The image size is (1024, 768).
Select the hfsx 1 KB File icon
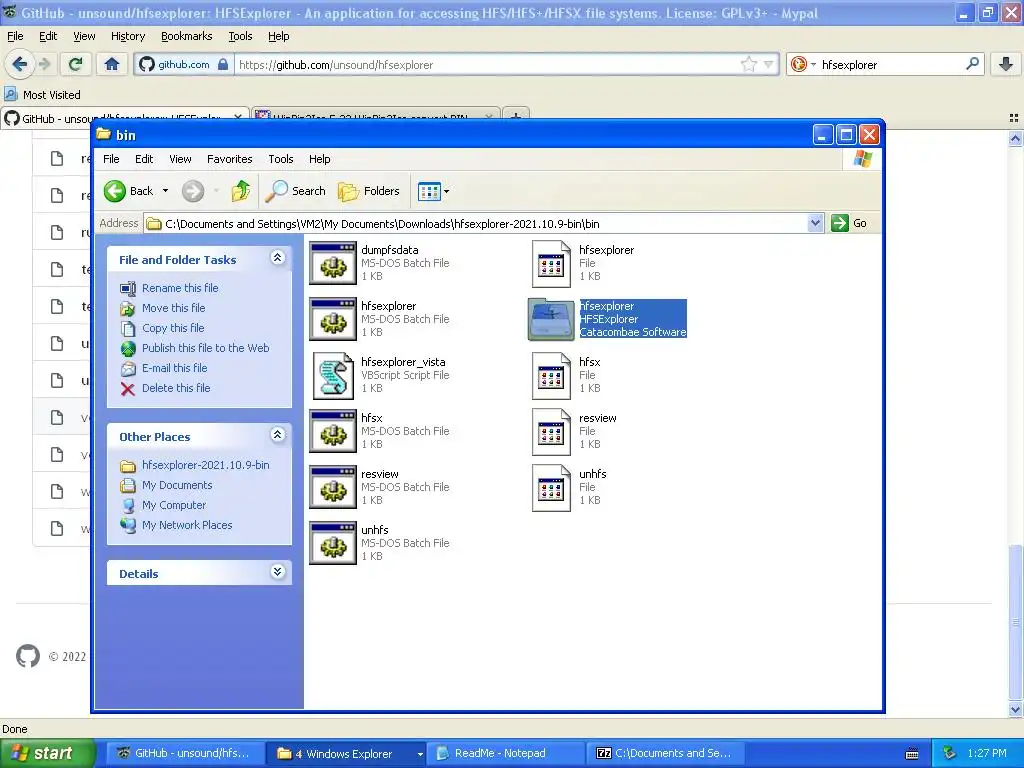tap(551, 376)
